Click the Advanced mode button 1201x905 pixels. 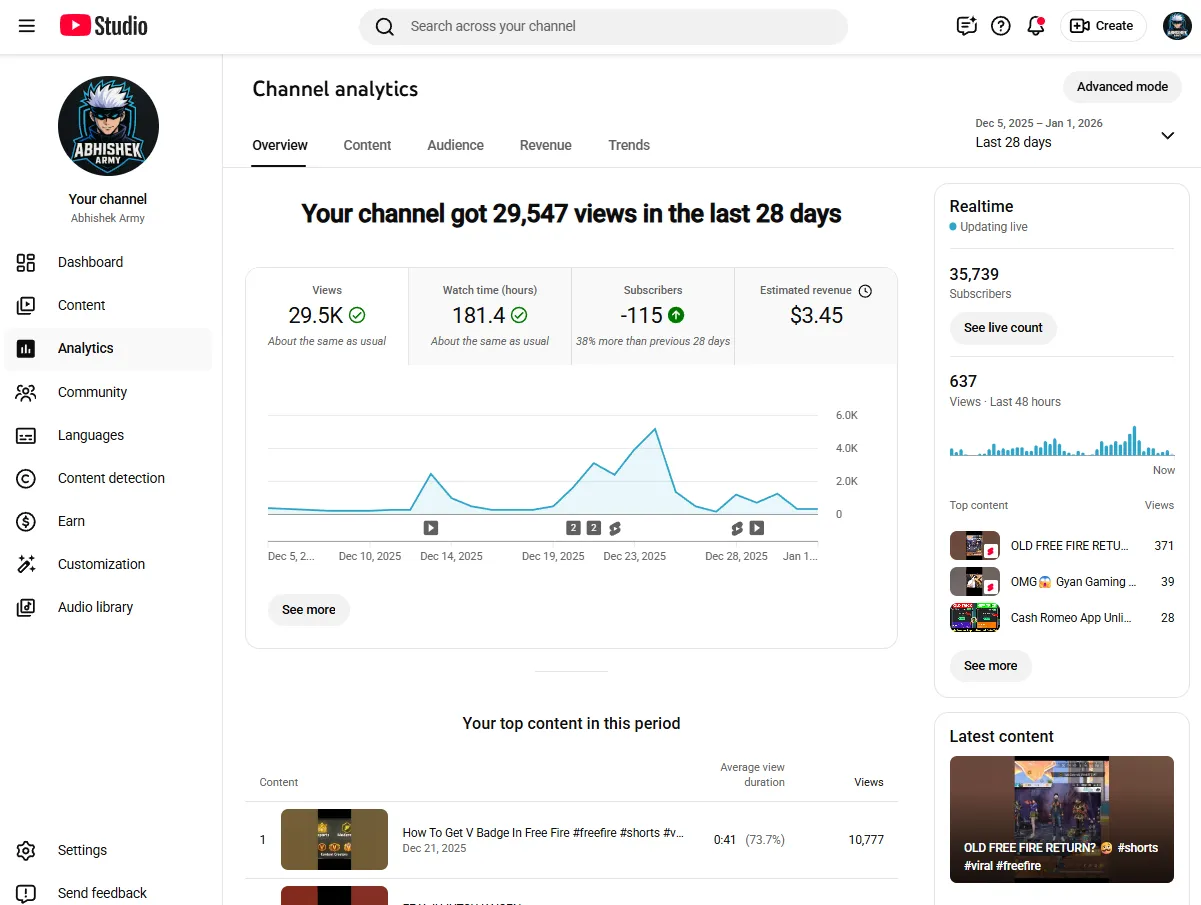(x=1122, y=87)
